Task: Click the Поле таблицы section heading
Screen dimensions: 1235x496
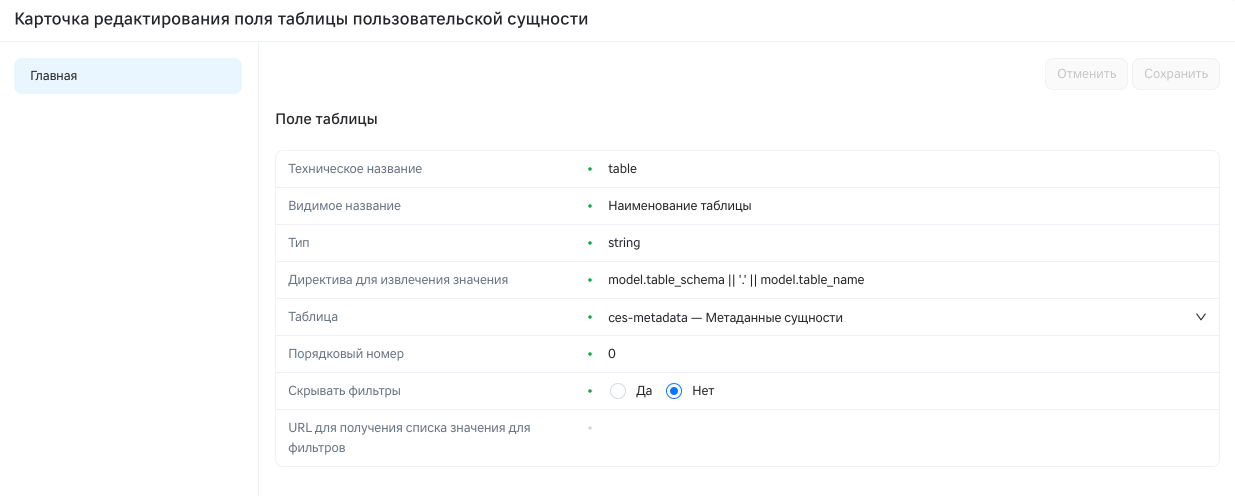Action: [x=326, y=119]
